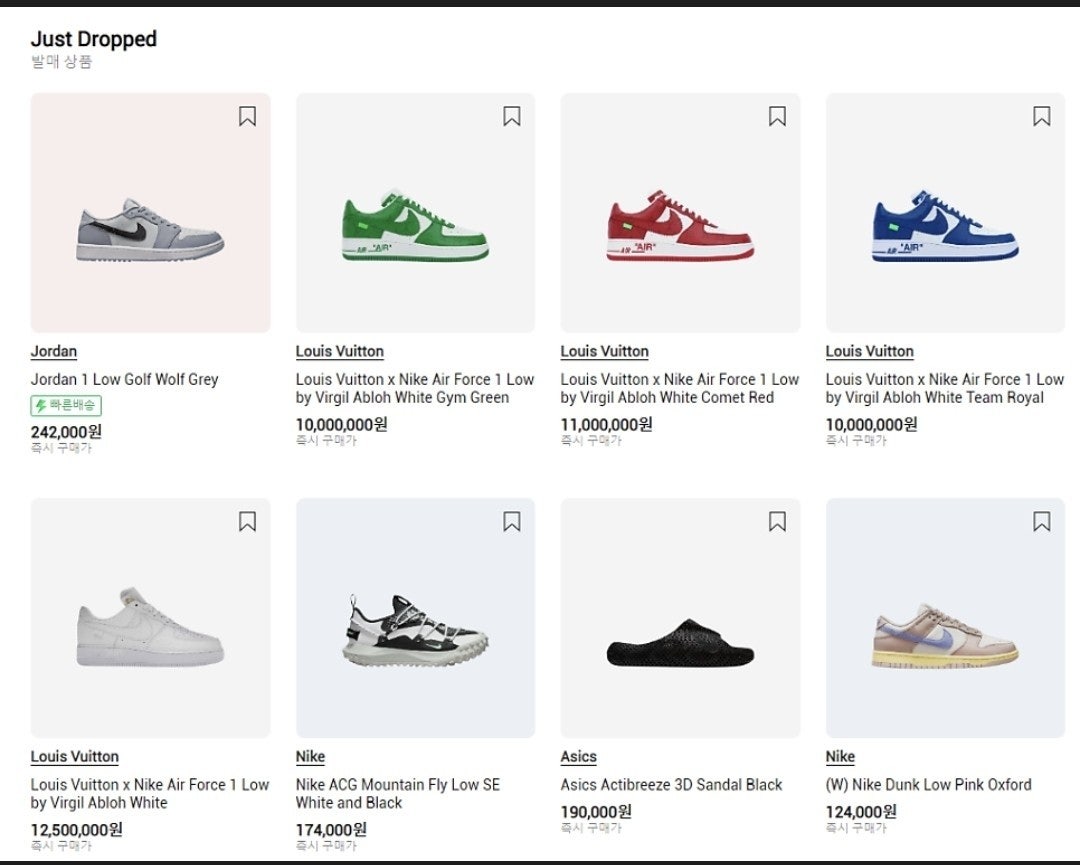This screenshot has width=1080, height=865.
Task: Bookmark the Nike ACG Mountain Fly Low SE
Action: pos(512,522)
